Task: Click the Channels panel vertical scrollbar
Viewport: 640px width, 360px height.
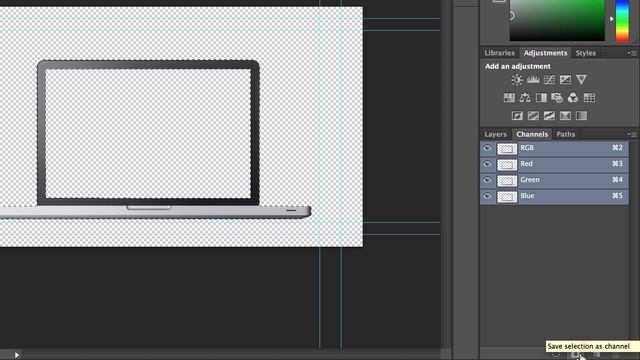Action: [633, 244]
